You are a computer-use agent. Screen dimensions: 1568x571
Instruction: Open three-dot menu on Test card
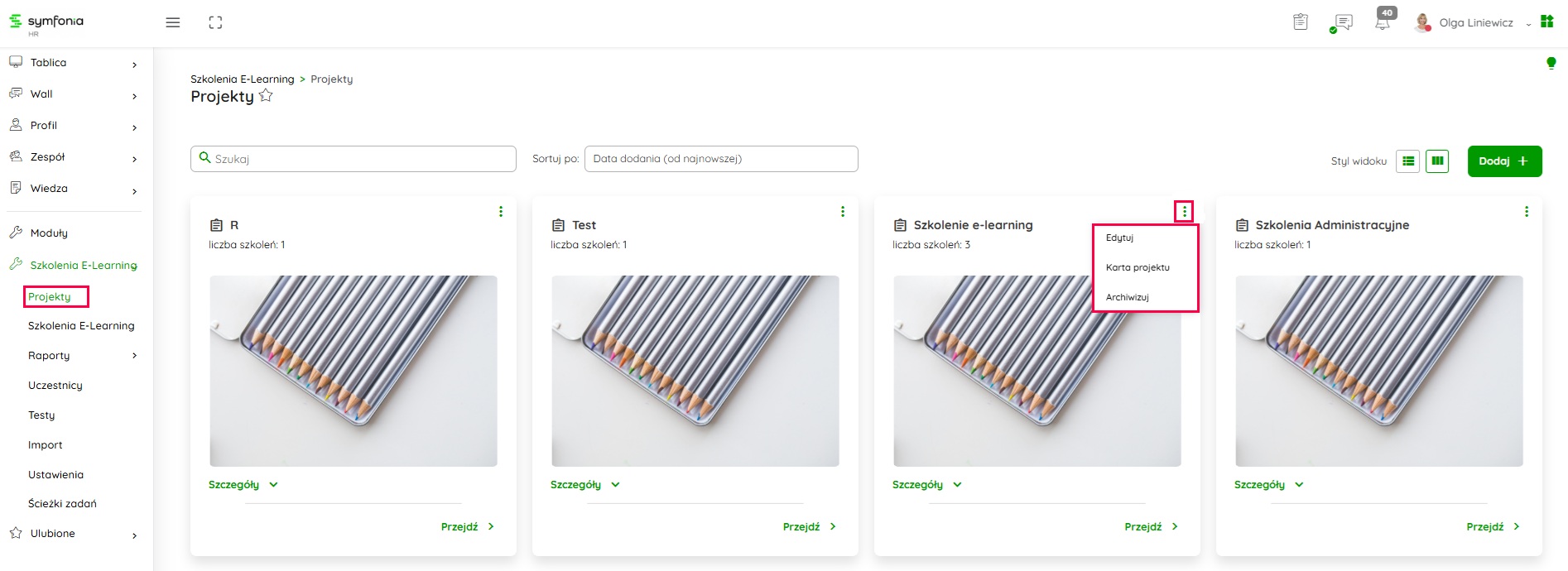pyautogui.click(x=843, y=212)
